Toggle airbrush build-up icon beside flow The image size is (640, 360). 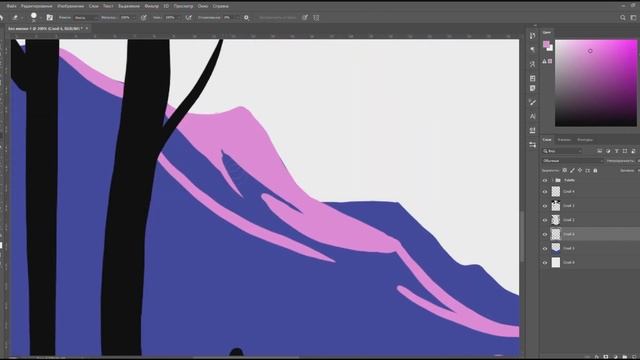tap(189, 18)
